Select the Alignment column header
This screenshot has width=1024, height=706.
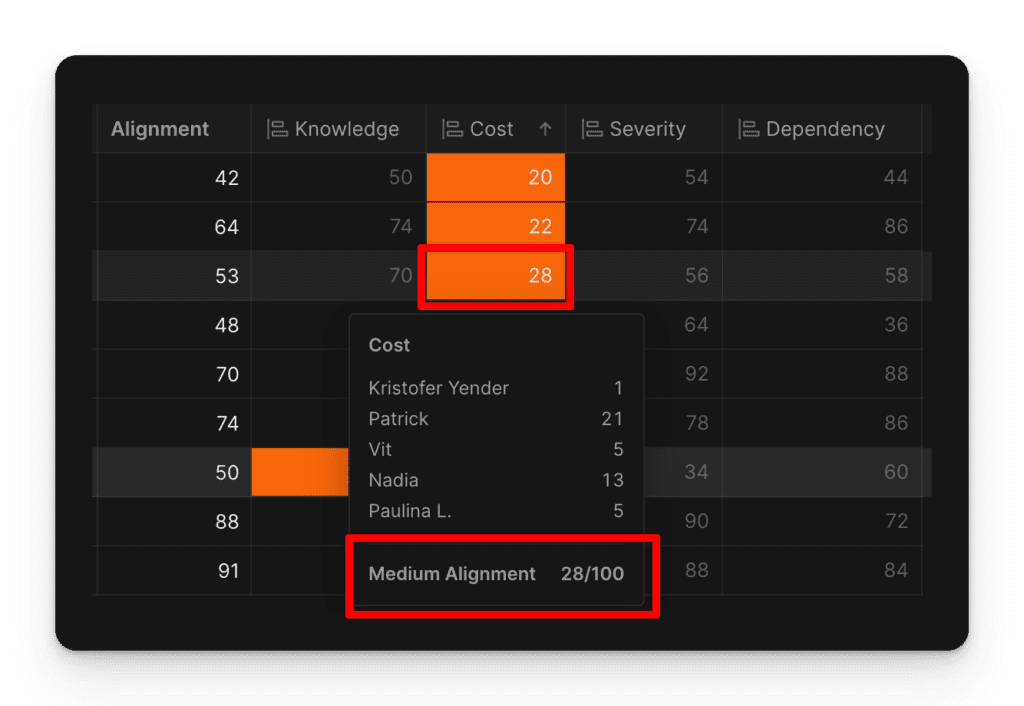click(x=160, y=128)
